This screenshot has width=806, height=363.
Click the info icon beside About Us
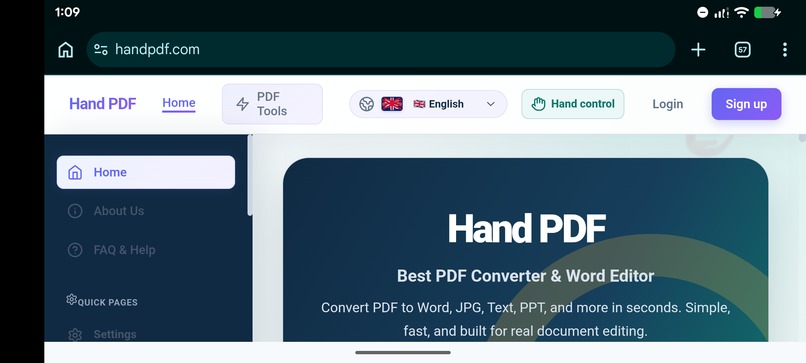point(75,211)
